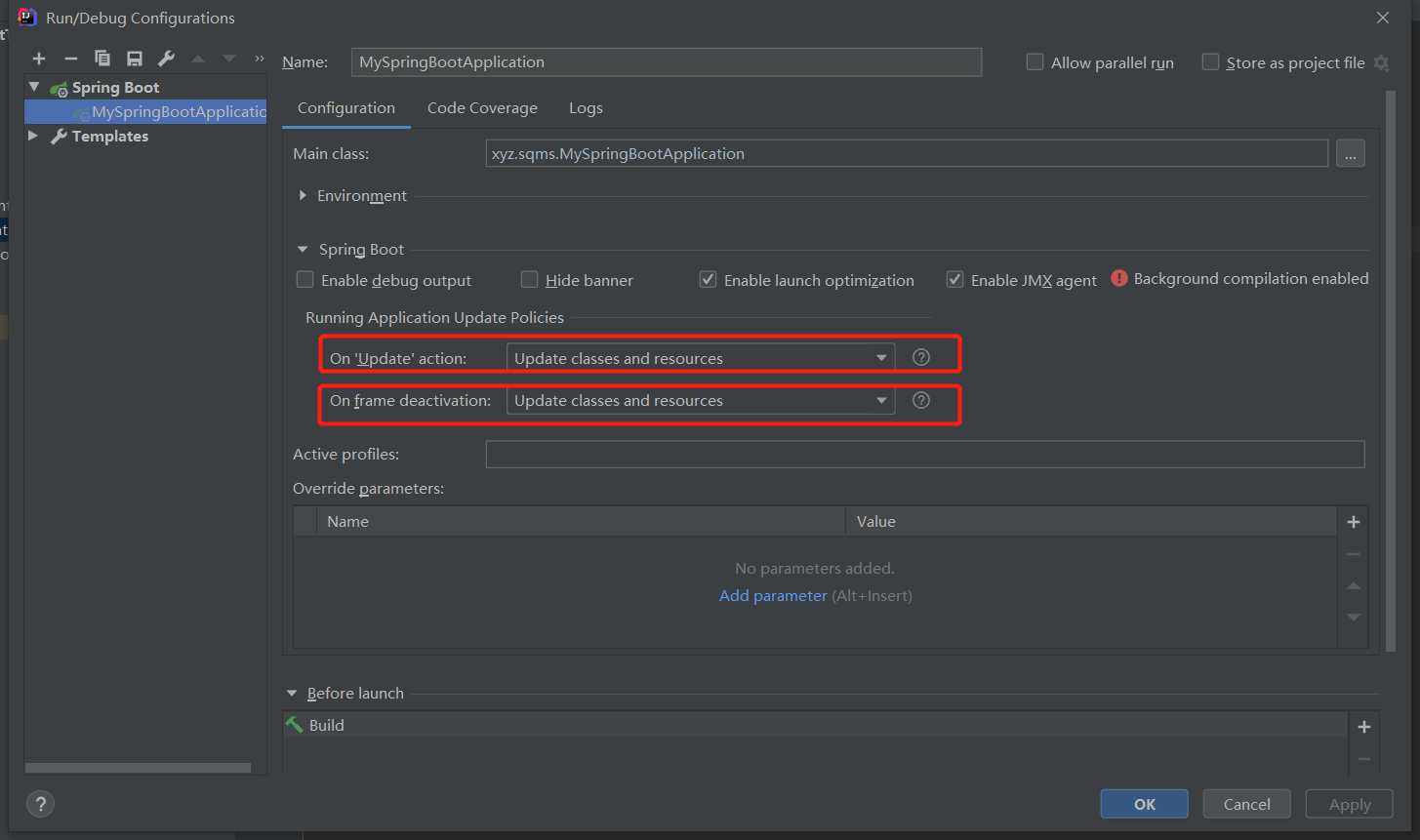This screenshot has width=1420, height=840.
Task: Click the settings panel vertical scrollbar
Action: pyautogui.click(x=1392, y=371)
